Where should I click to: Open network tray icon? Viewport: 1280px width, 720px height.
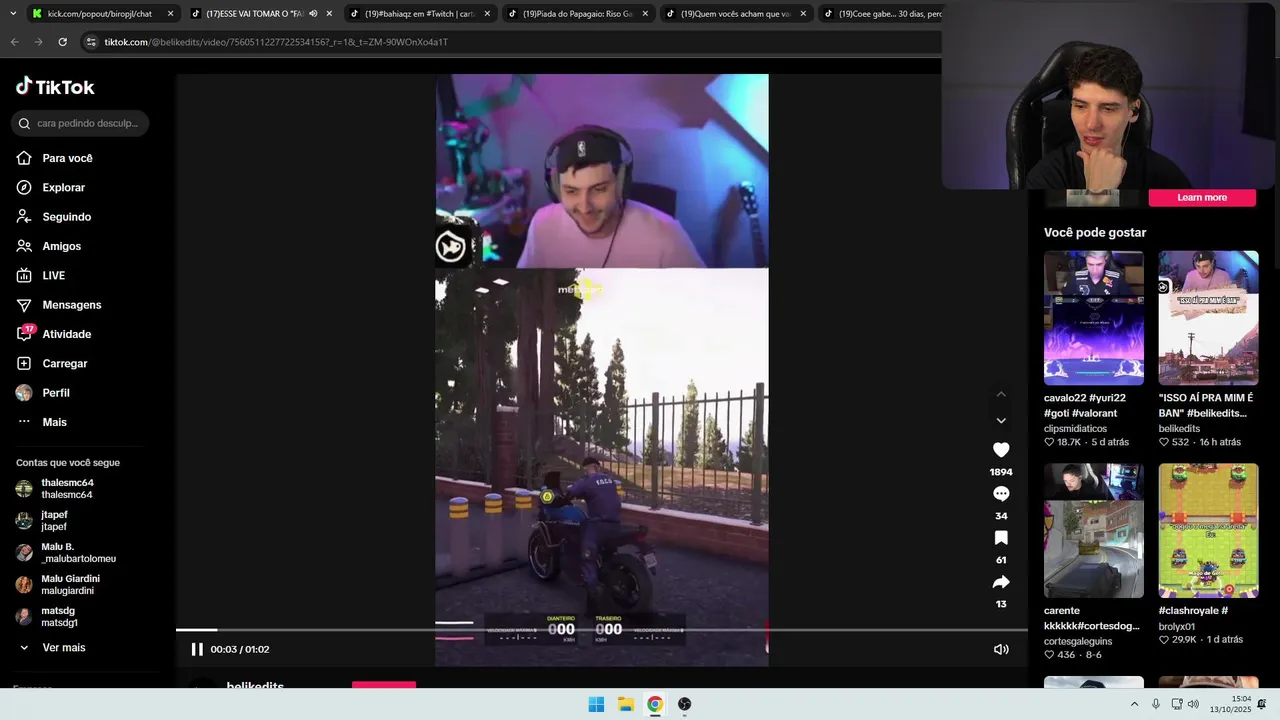tap(1177, 704)
